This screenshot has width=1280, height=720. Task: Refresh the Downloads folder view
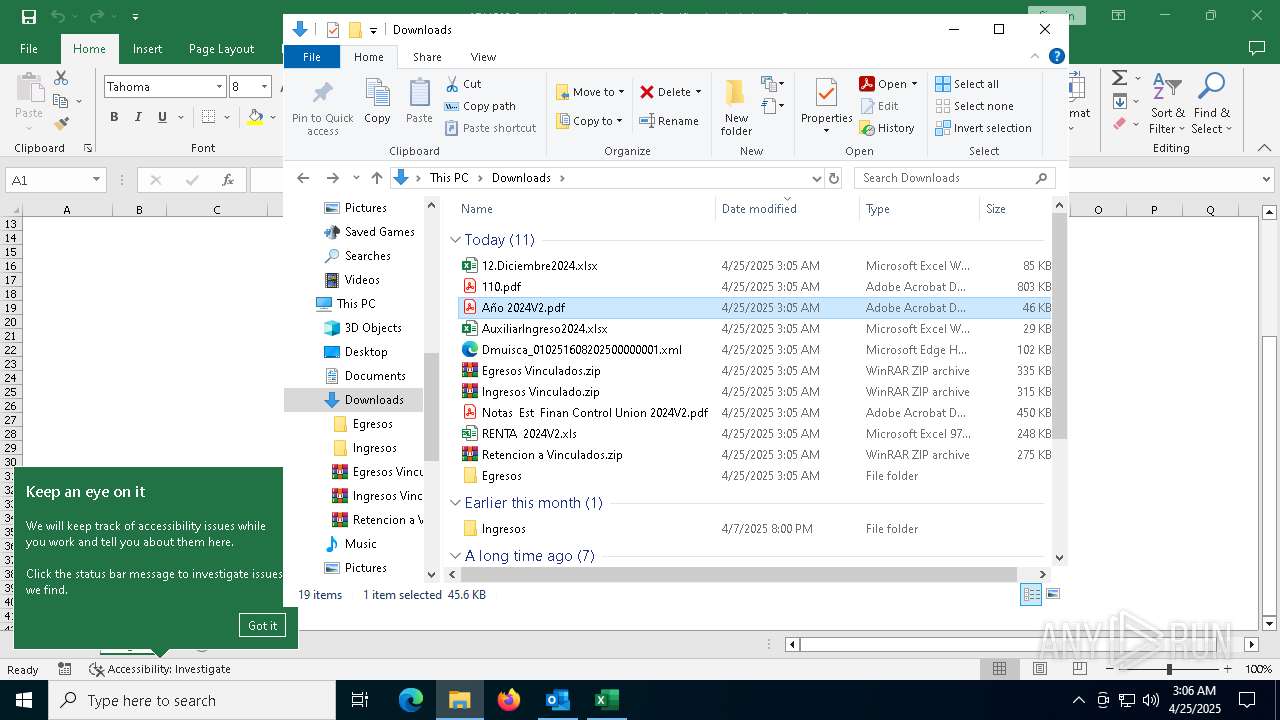[x=834, y=178]
